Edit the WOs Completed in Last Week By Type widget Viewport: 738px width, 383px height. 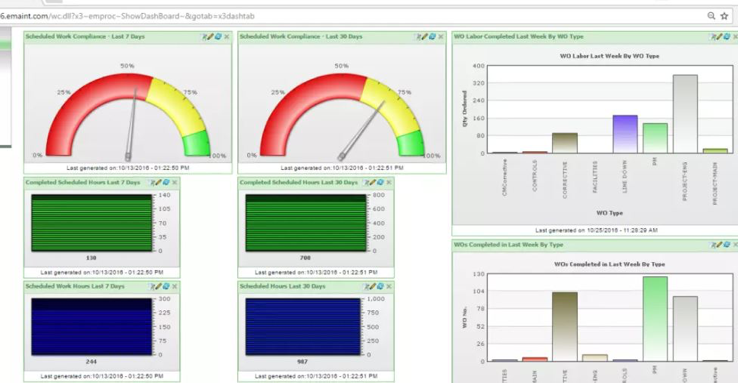point(720,245)
